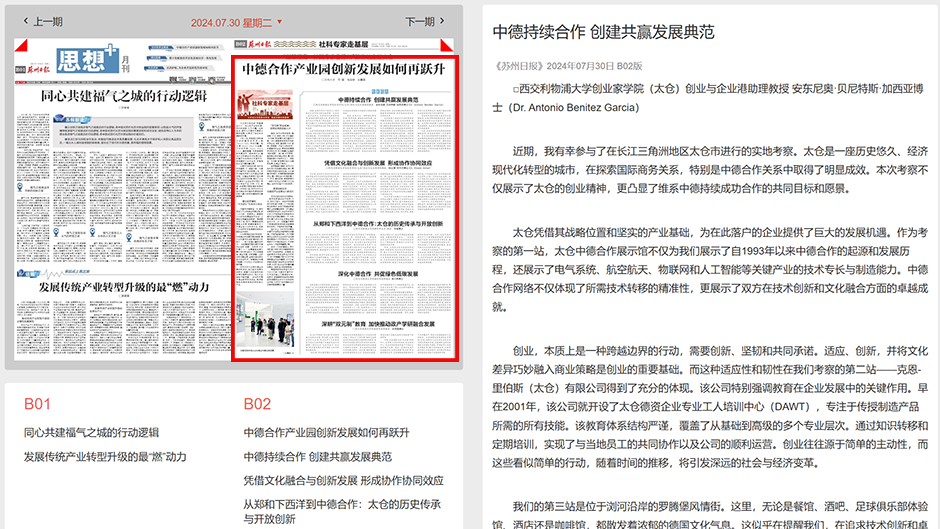Open article link 中德持续合作 创建共赢发展典范

tap(318, 456)
